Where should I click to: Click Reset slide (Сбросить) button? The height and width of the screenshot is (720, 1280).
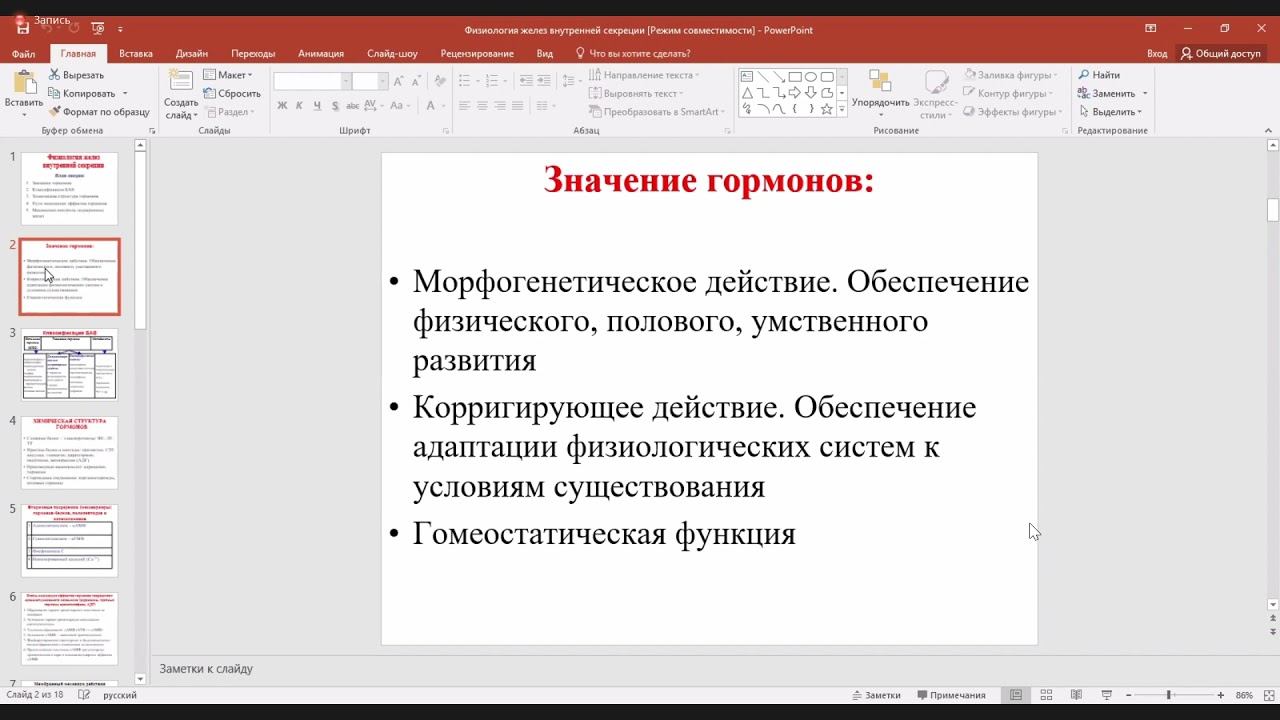(x=232, y=93)
